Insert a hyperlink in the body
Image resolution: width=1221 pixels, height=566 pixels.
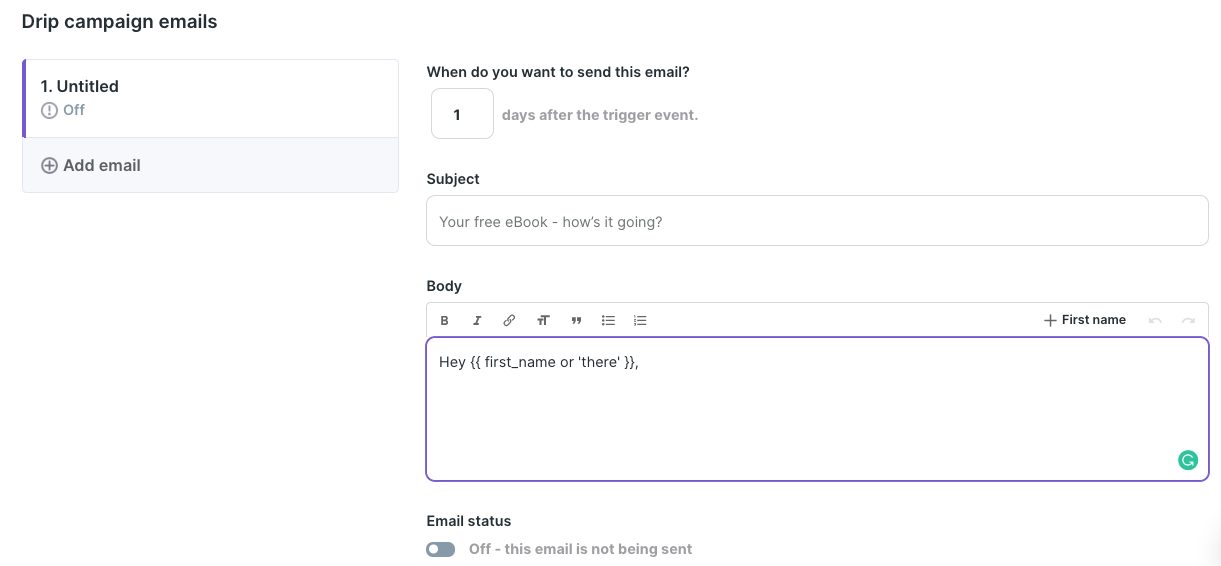click(x=509, y=321)
